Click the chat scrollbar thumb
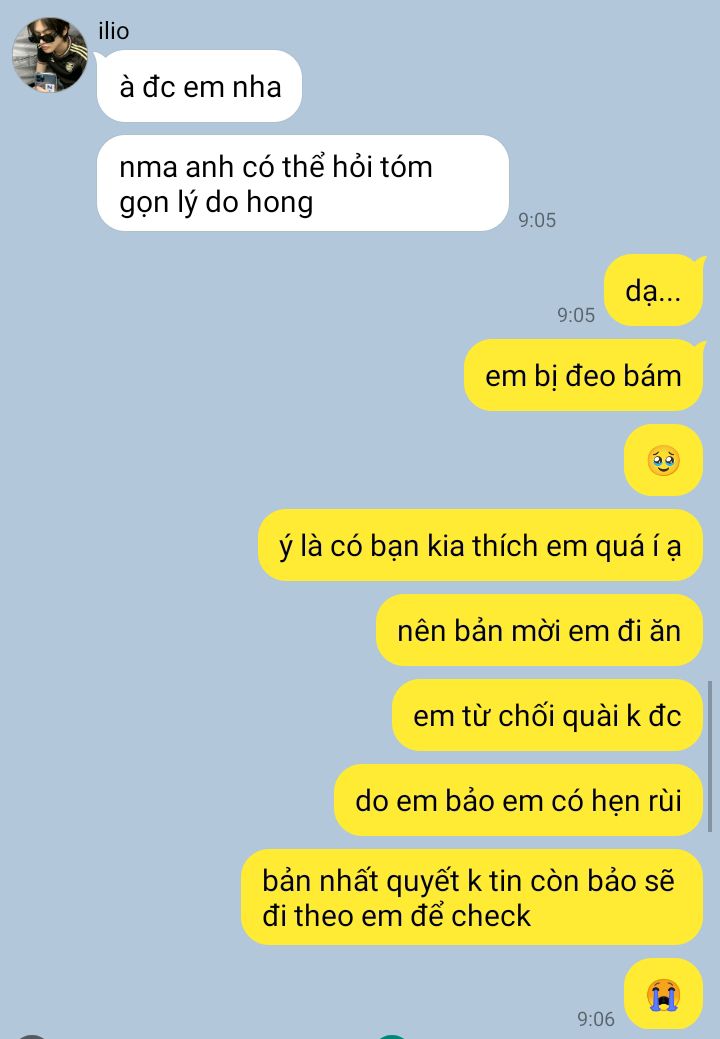 tap(710, 756)
